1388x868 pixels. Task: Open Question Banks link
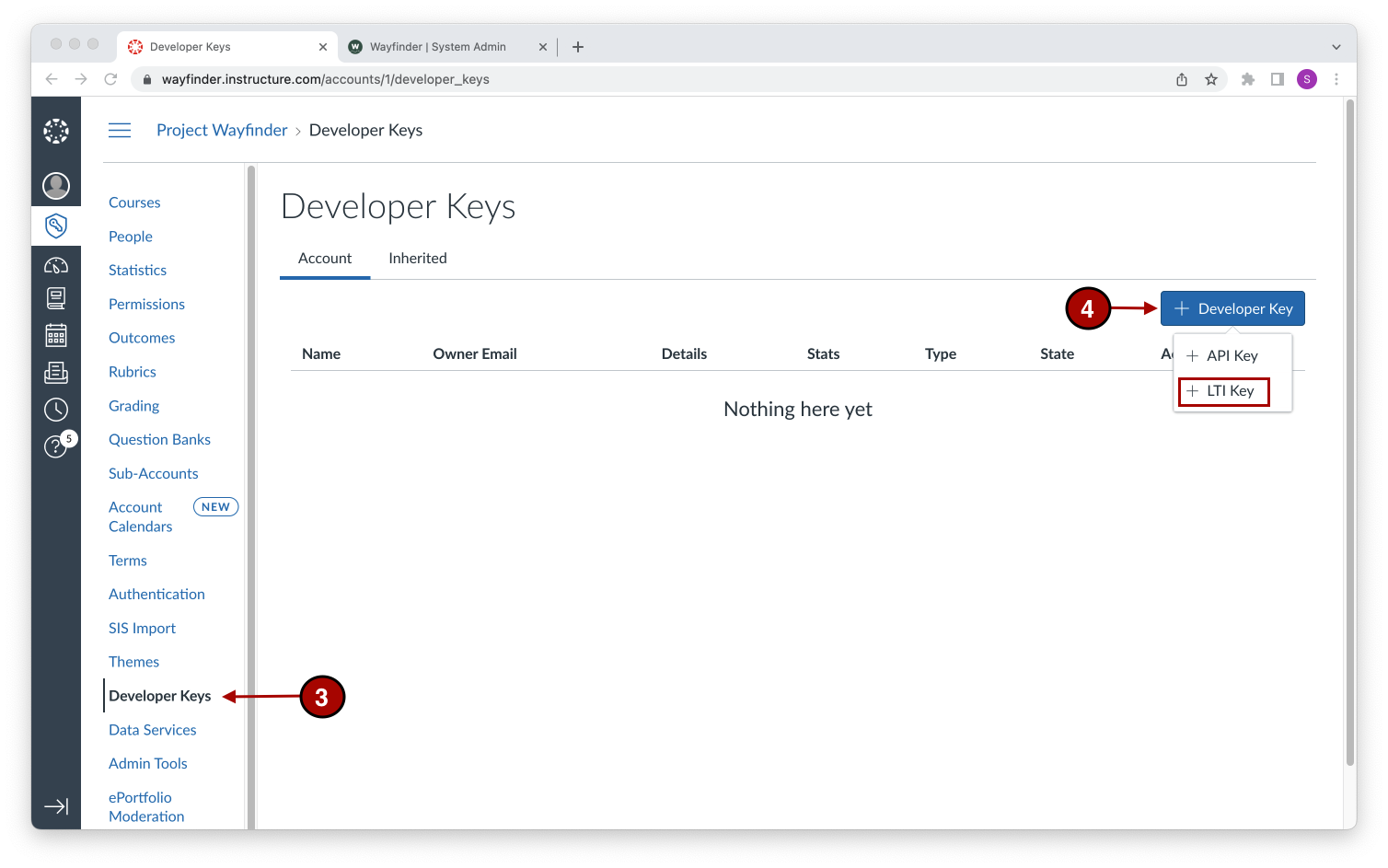point(160,440)
